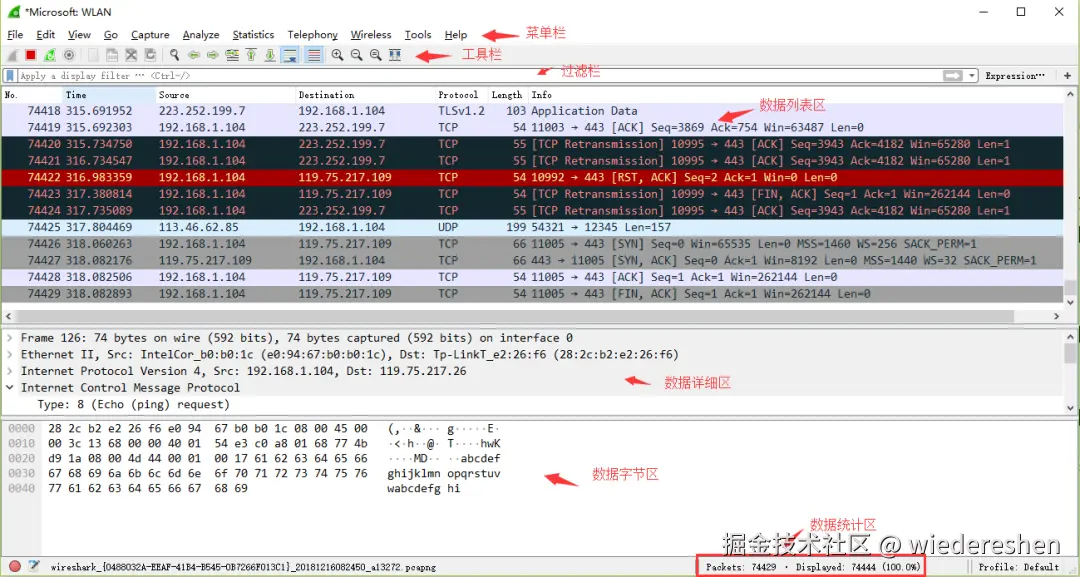Open the Capture menu

click(x=150, y=34)
